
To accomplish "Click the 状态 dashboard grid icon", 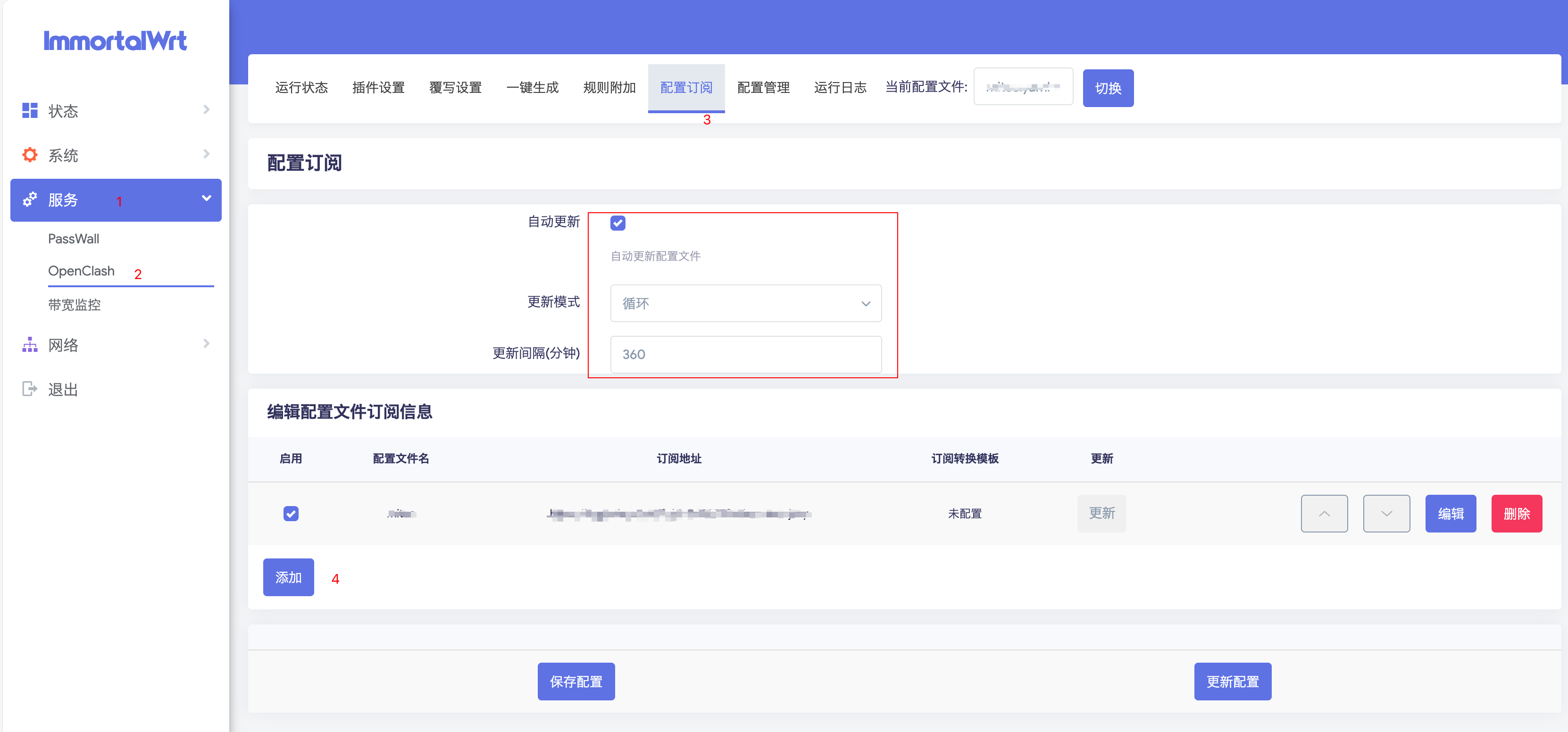I will [30, 110].
